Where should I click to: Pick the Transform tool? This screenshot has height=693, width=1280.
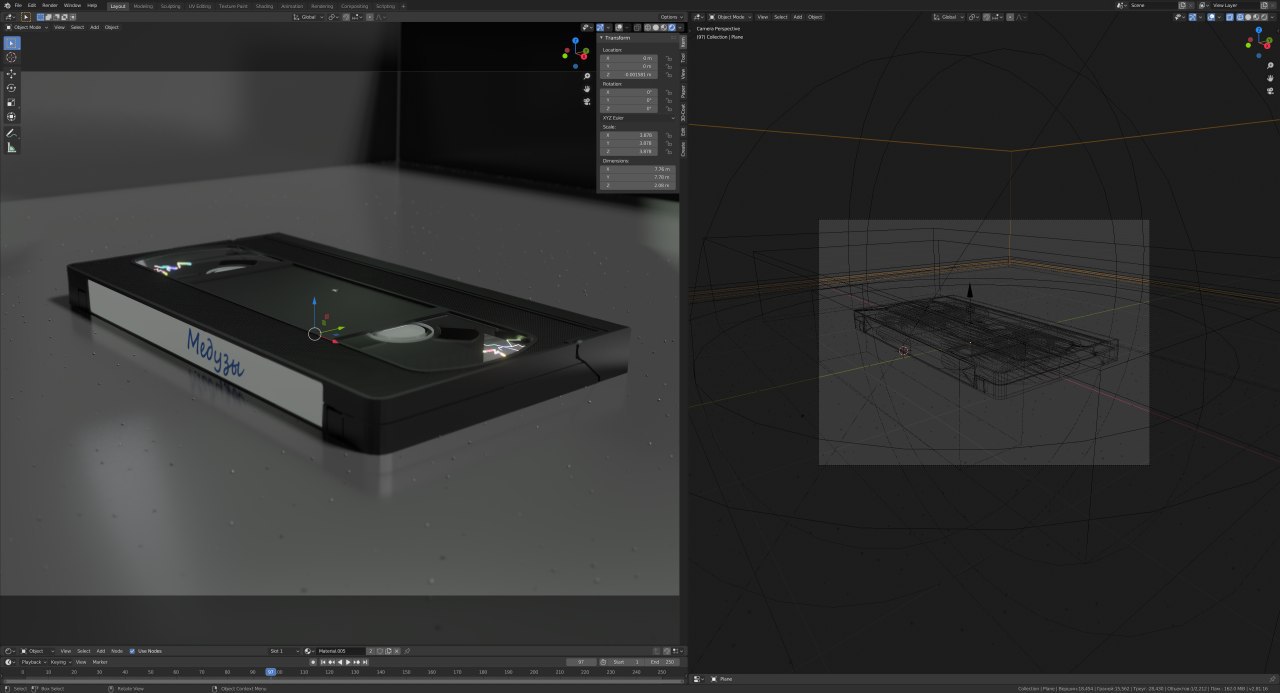coord(12,116)
